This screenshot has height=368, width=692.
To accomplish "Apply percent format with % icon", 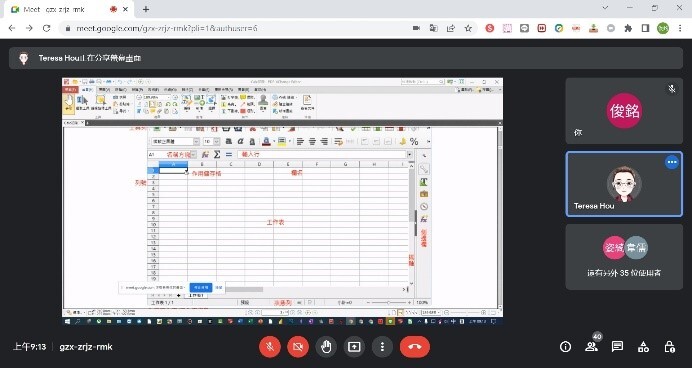I will (x=414, y=142).
